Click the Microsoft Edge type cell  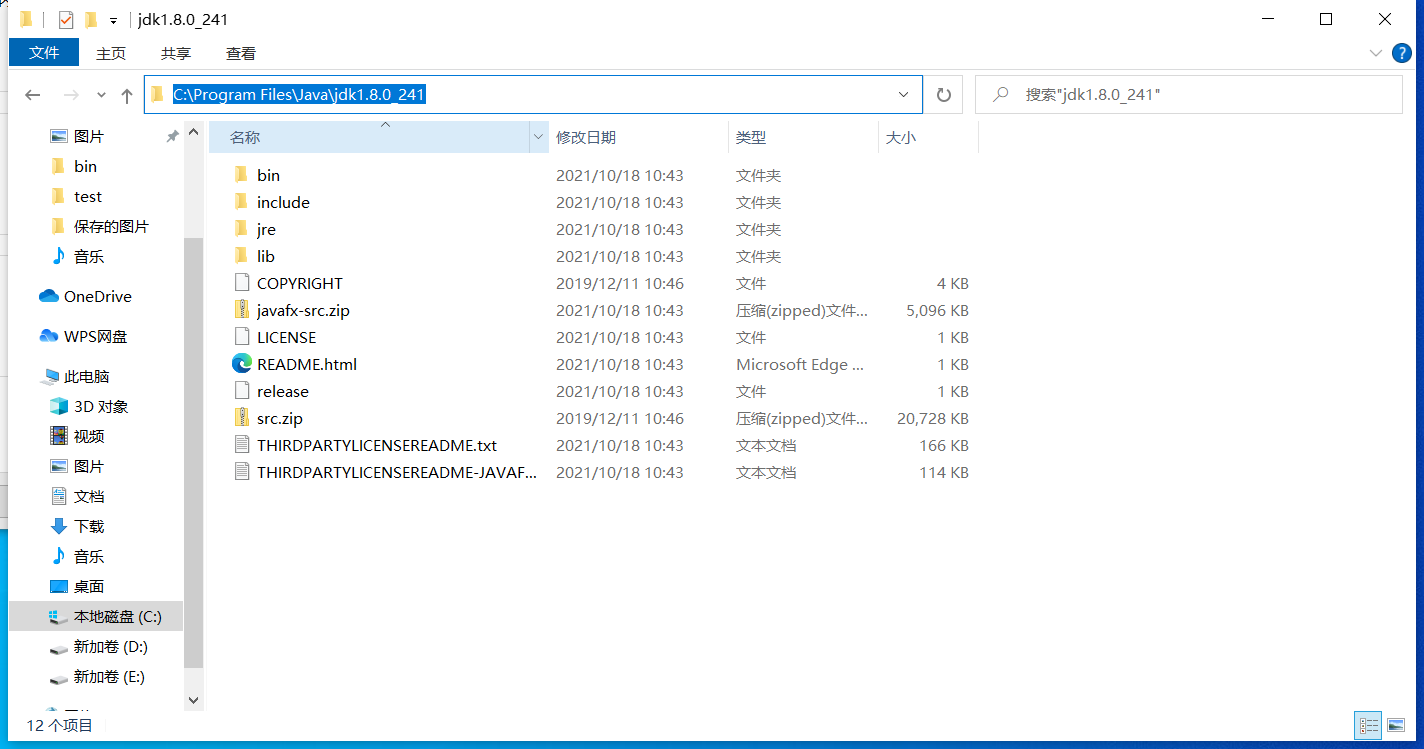pyautogui.click(x=800, y=364)
